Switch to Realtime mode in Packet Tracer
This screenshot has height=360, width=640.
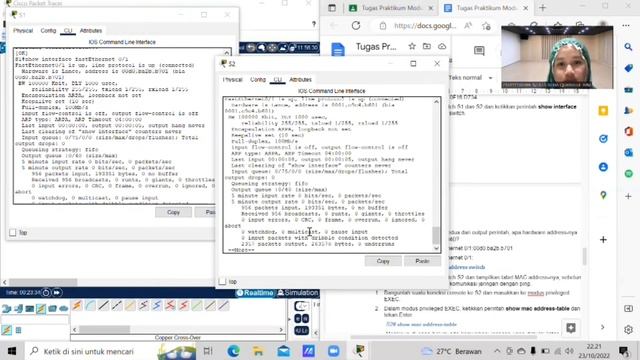pos(255,293)
